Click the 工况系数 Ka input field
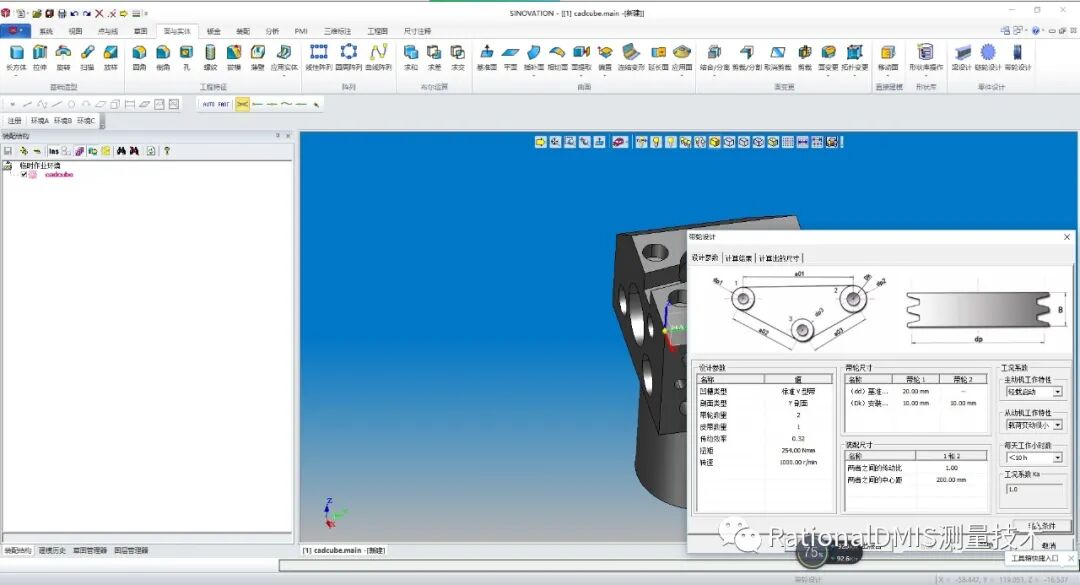The image size is (1080, 585). [1034, 489]
